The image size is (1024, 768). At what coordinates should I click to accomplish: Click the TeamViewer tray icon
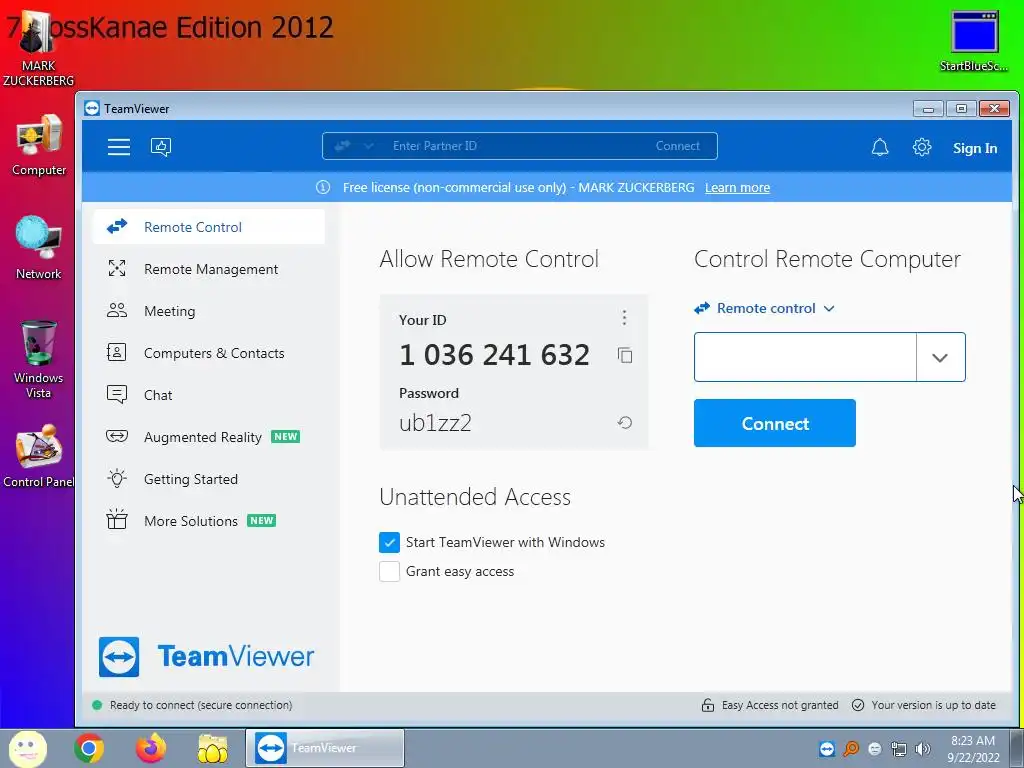(x=827, y=749)
